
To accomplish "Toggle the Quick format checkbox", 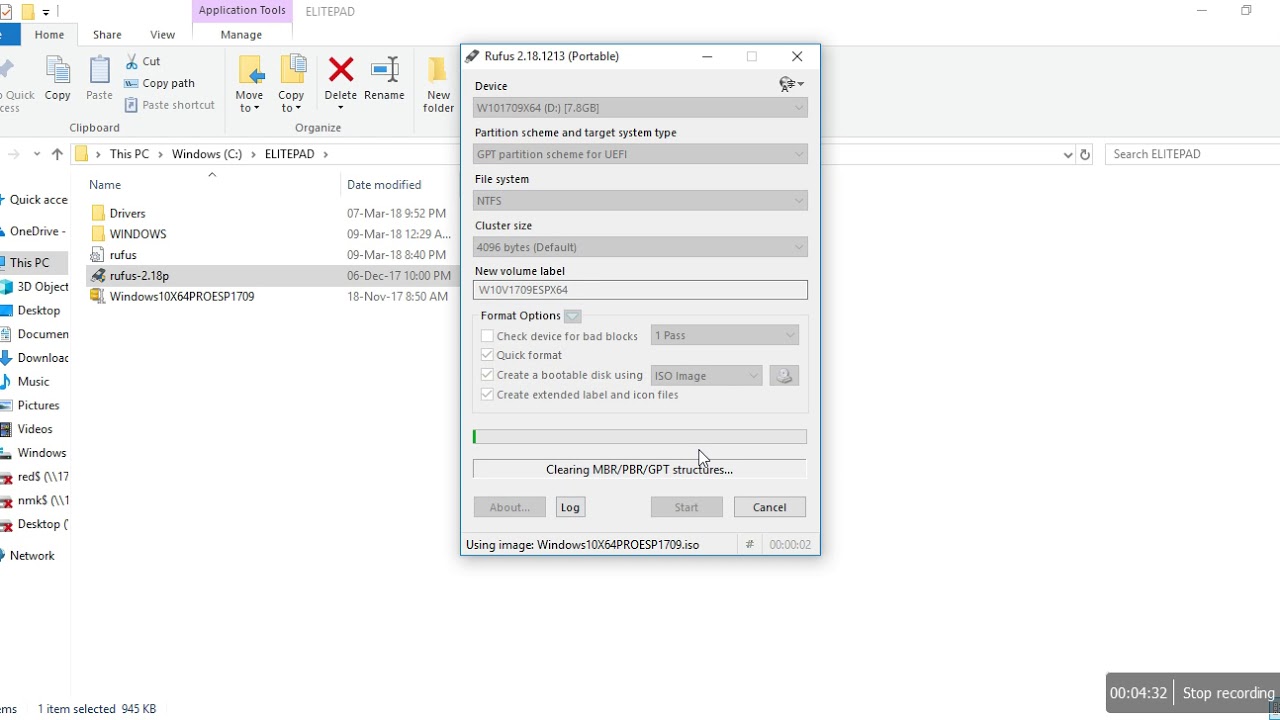I will tap(487, 355).
